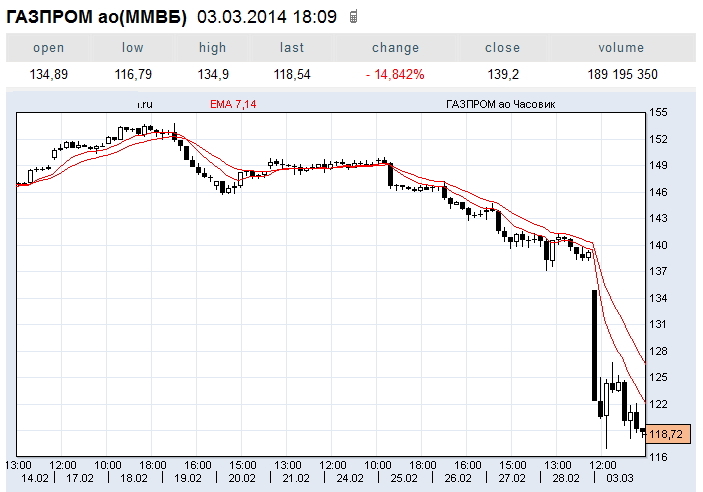Click the 19.02 date axis label
The image size is (703, 492).
pyautogui.click(x=188, y=478)
